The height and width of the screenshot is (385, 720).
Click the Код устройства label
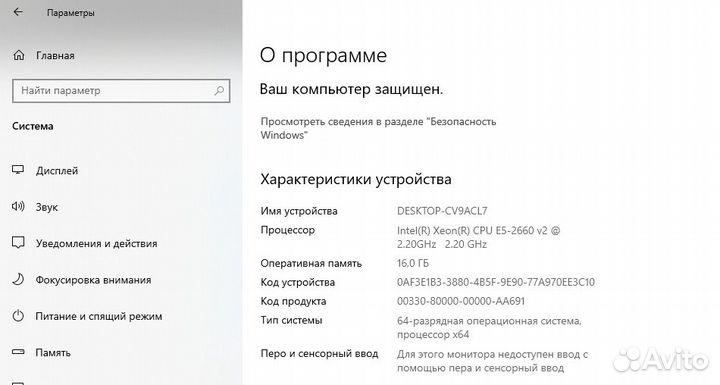tap(298, 282)
